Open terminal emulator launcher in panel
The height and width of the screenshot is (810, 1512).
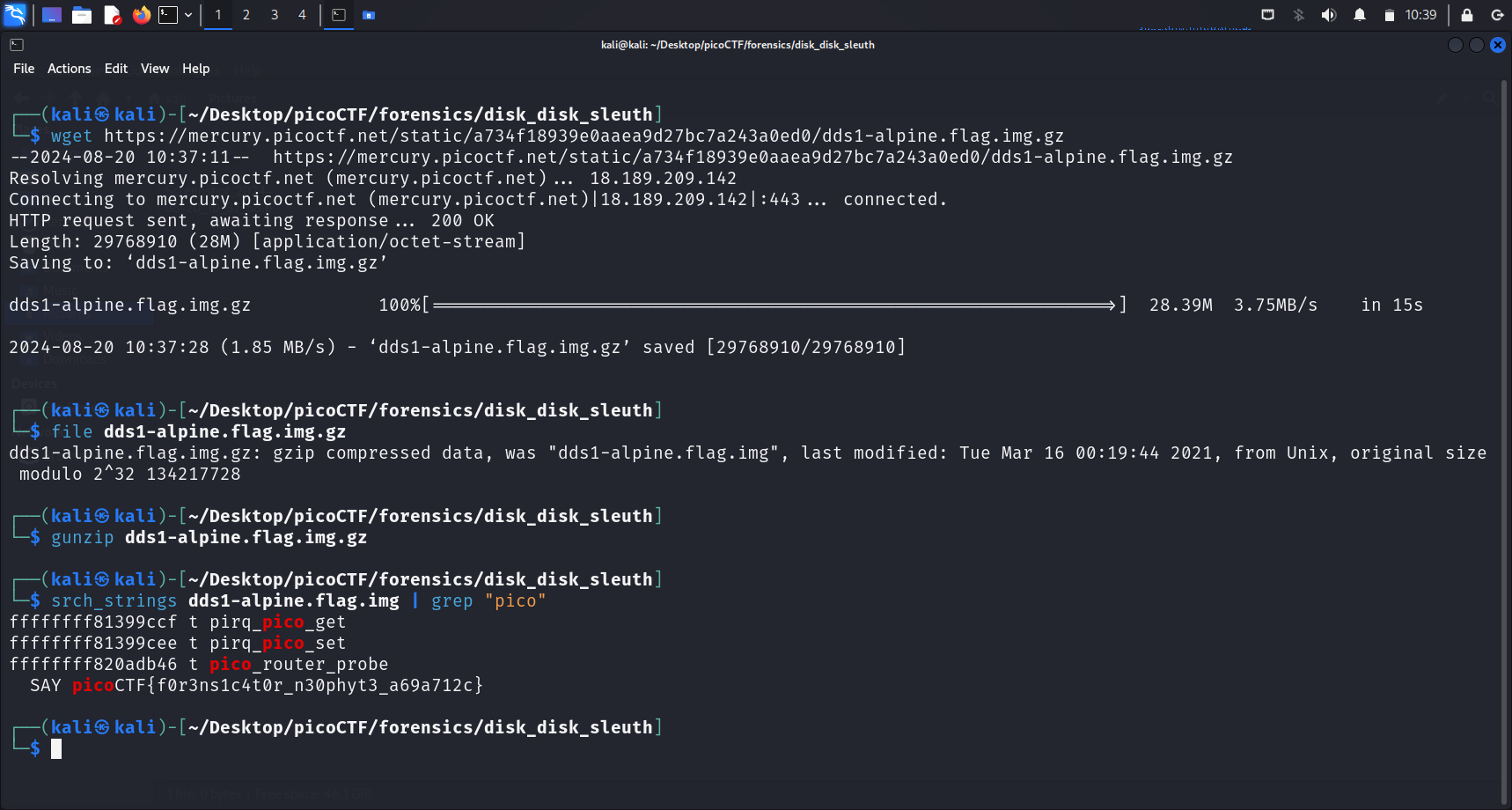tap(167, 15)
